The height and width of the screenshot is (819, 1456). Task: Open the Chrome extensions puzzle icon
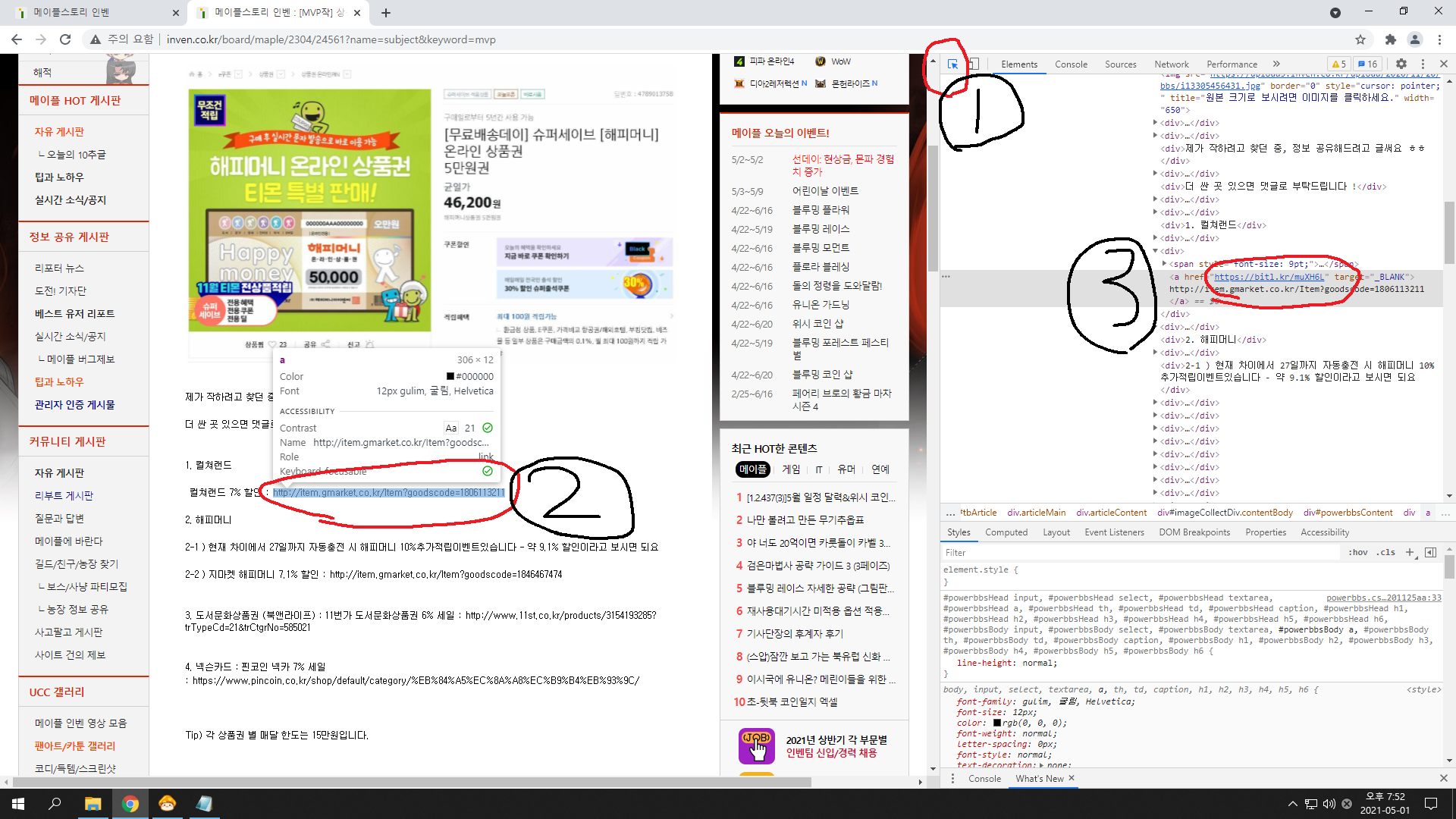1392,39
